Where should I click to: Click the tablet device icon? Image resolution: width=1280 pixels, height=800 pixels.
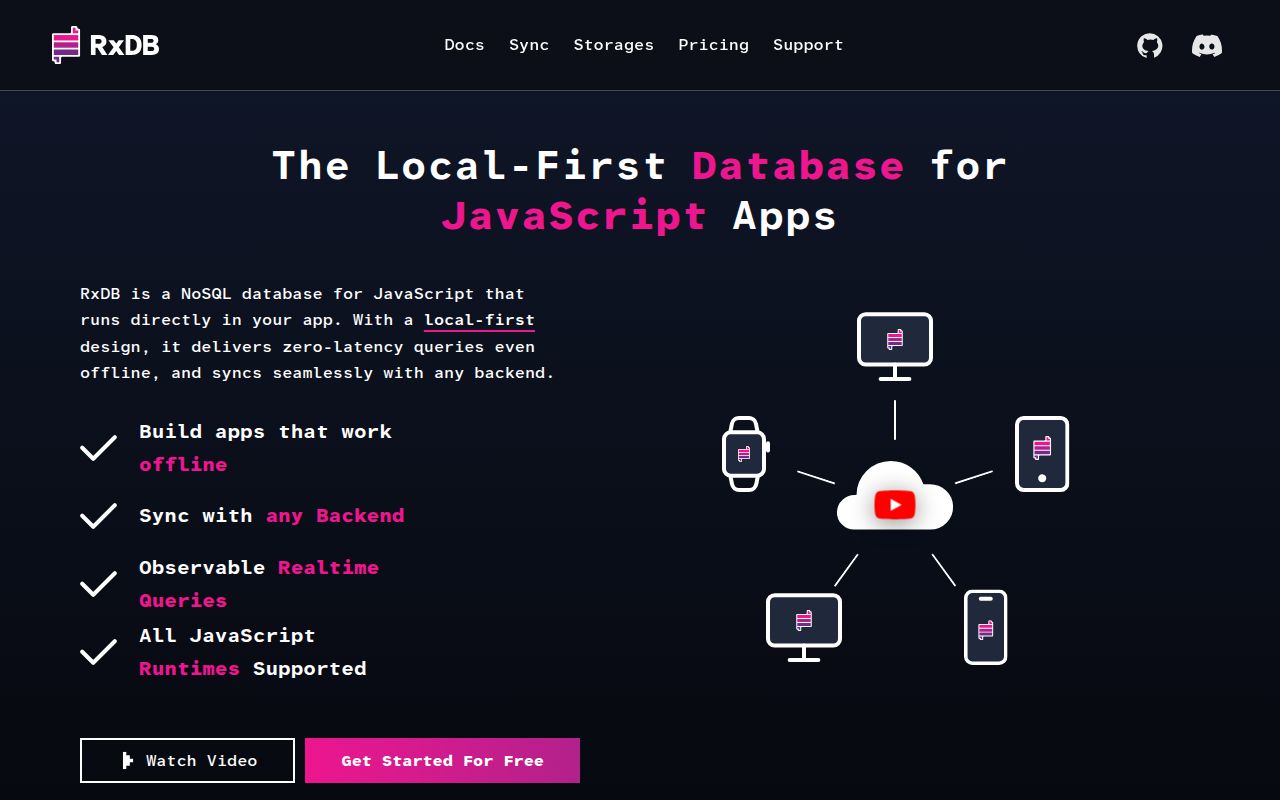click(1042, 454)
